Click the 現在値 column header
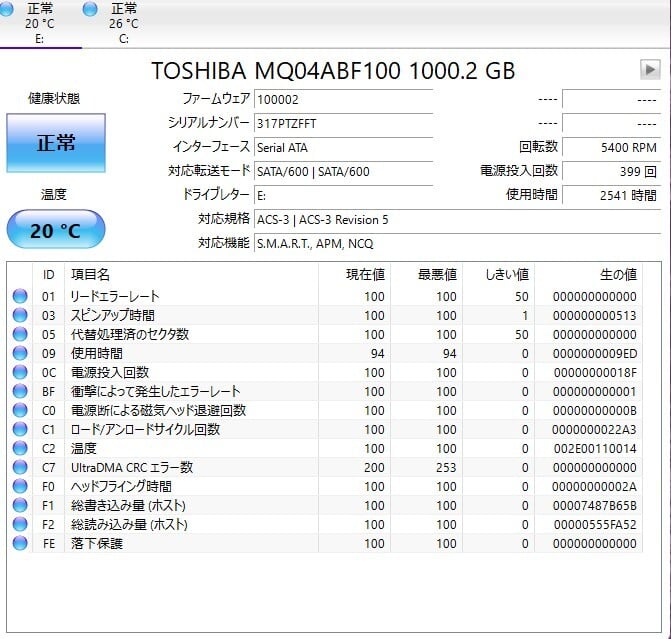Image resolution: width=671 pixels, height=639 pixels. 364,274
